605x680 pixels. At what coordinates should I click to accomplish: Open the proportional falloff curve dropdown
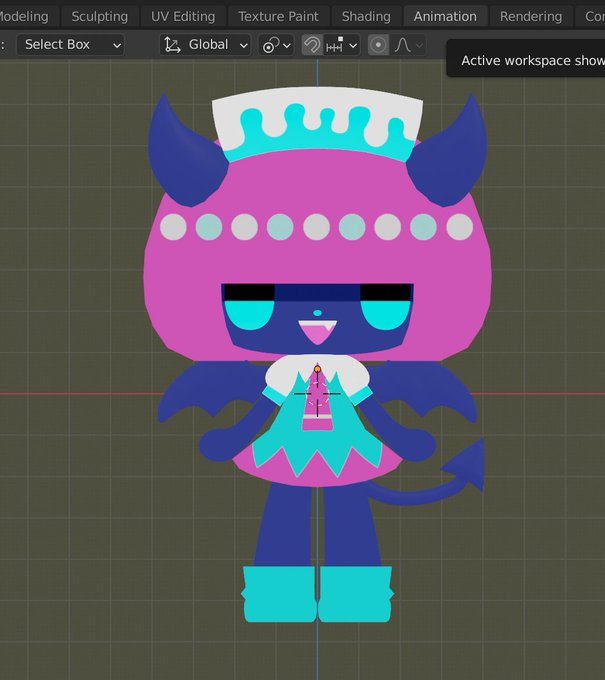409,45
